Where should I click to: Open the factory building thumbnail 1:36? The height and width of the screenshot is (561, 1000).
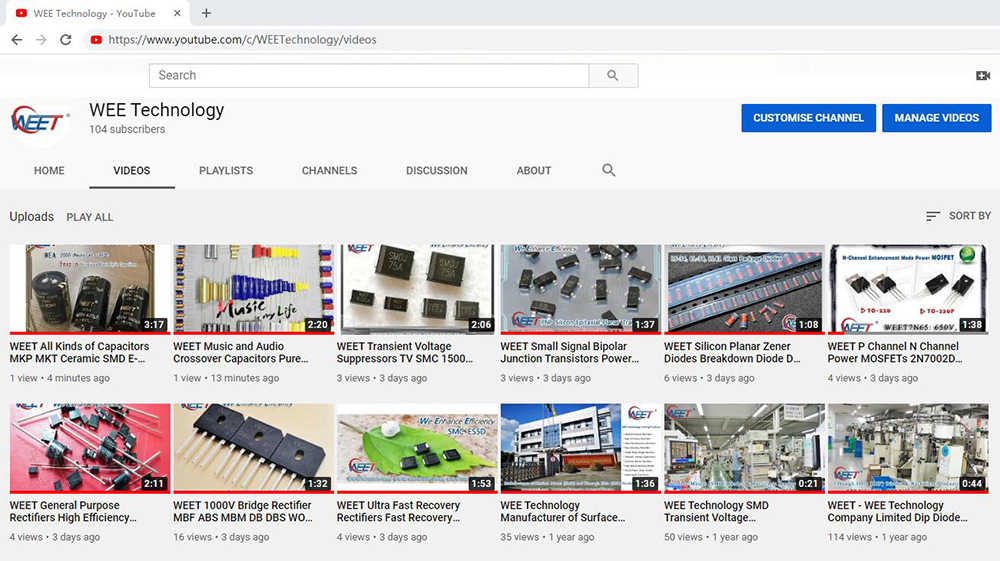[x=580, y=448]
